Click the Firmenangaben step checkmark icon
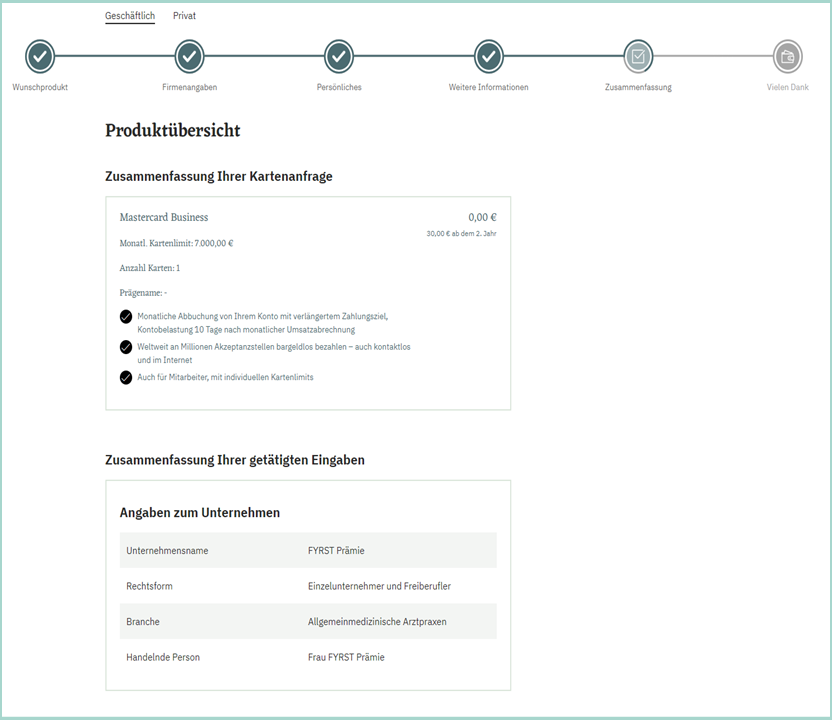 coord(189,57)
